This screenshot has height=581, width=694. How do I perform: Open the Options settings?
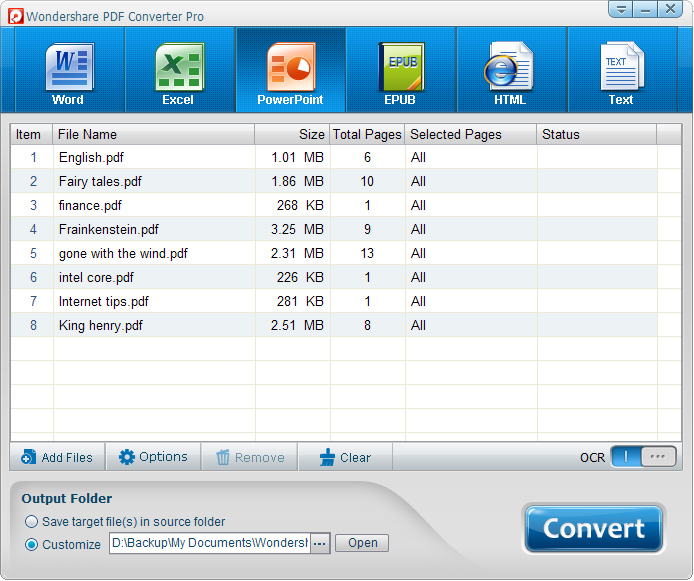point(153,457)
